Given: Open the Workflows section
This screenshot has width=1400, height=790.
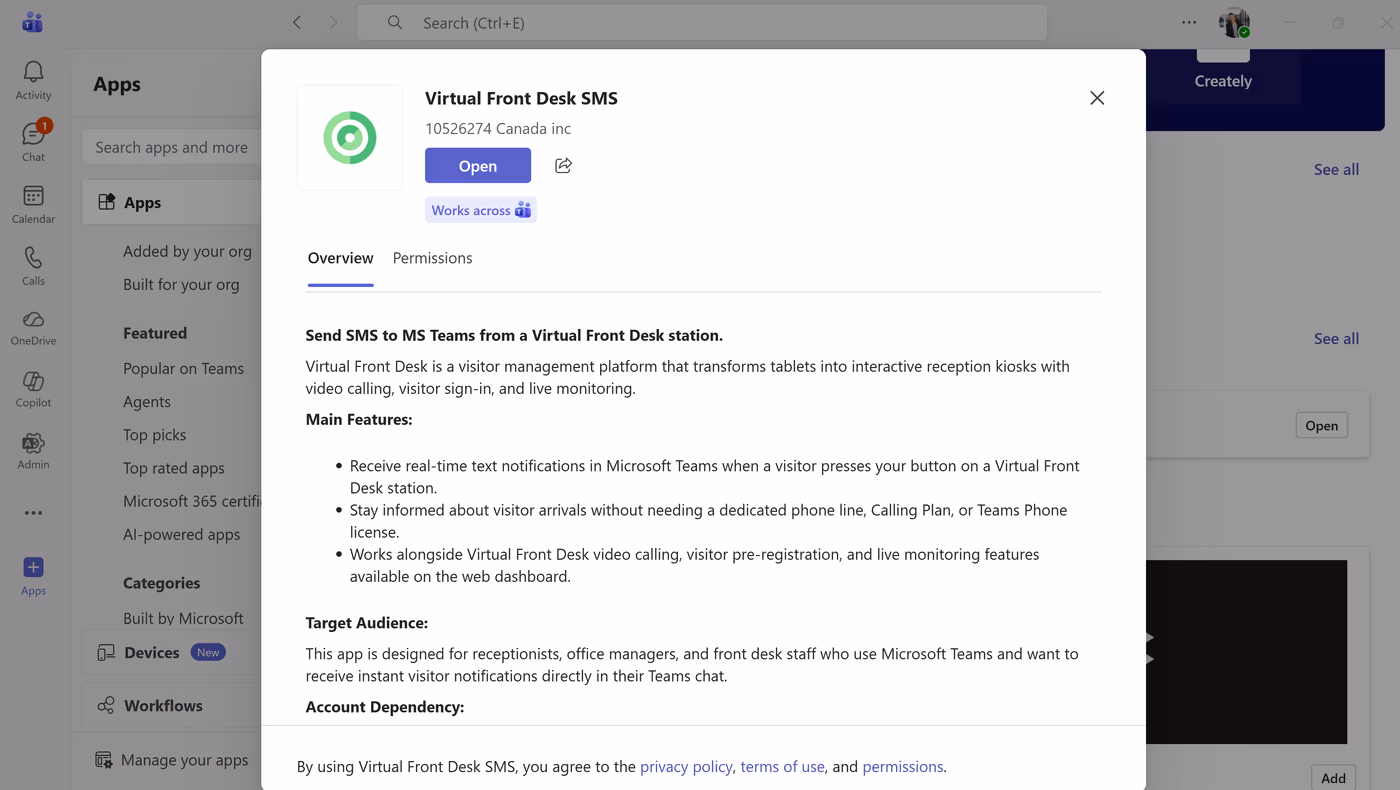Looking at the screenshot, I should click(172, 705).
